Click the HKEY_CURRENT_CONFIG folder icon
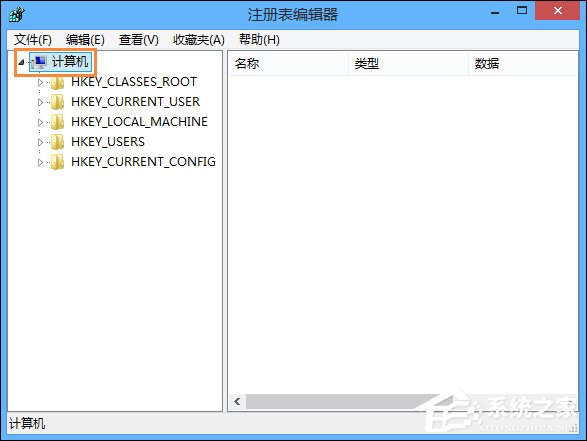The width and height of the screenshot is (587, 441). [x=57, y=162]
